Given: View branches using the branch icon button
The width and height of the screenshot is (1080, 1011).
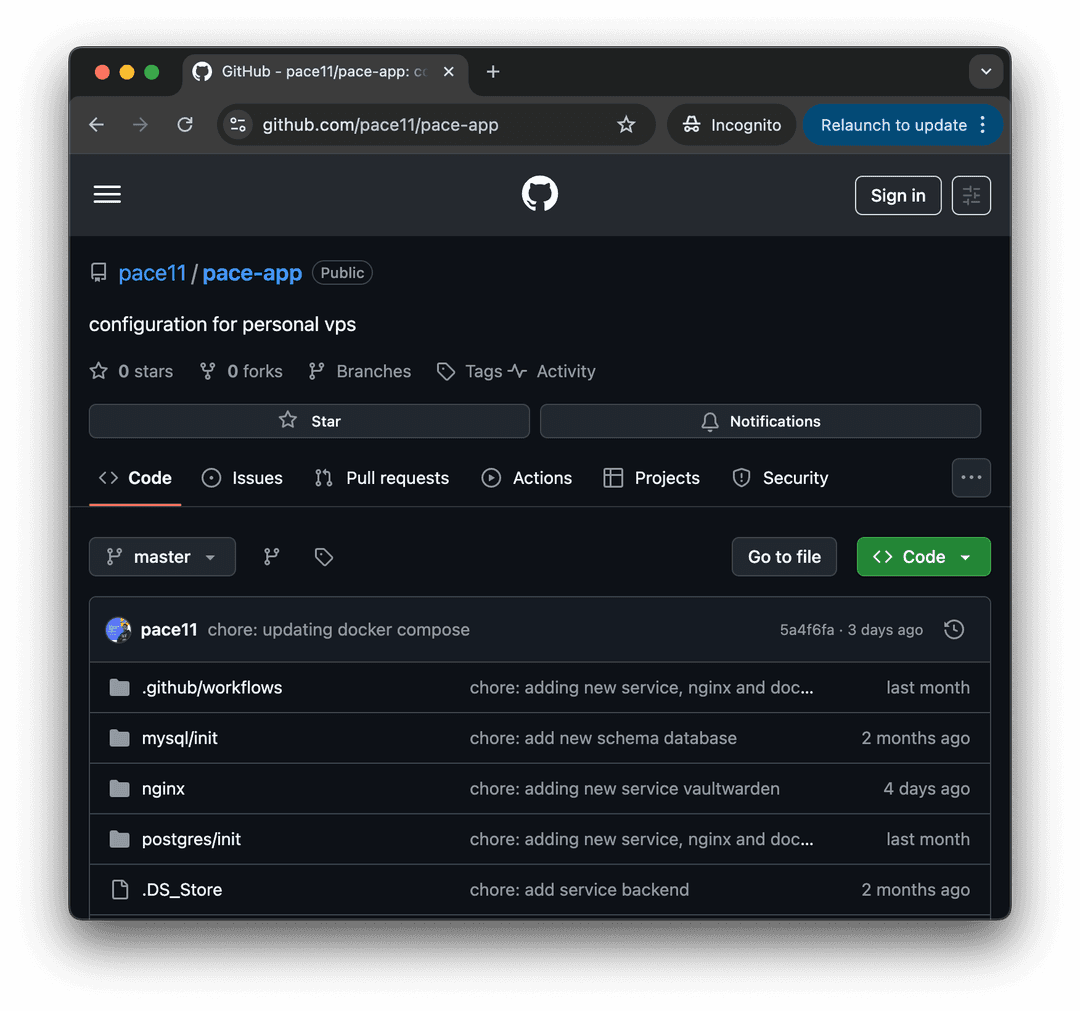Looking at the screenshot, I should pos(272,556).
